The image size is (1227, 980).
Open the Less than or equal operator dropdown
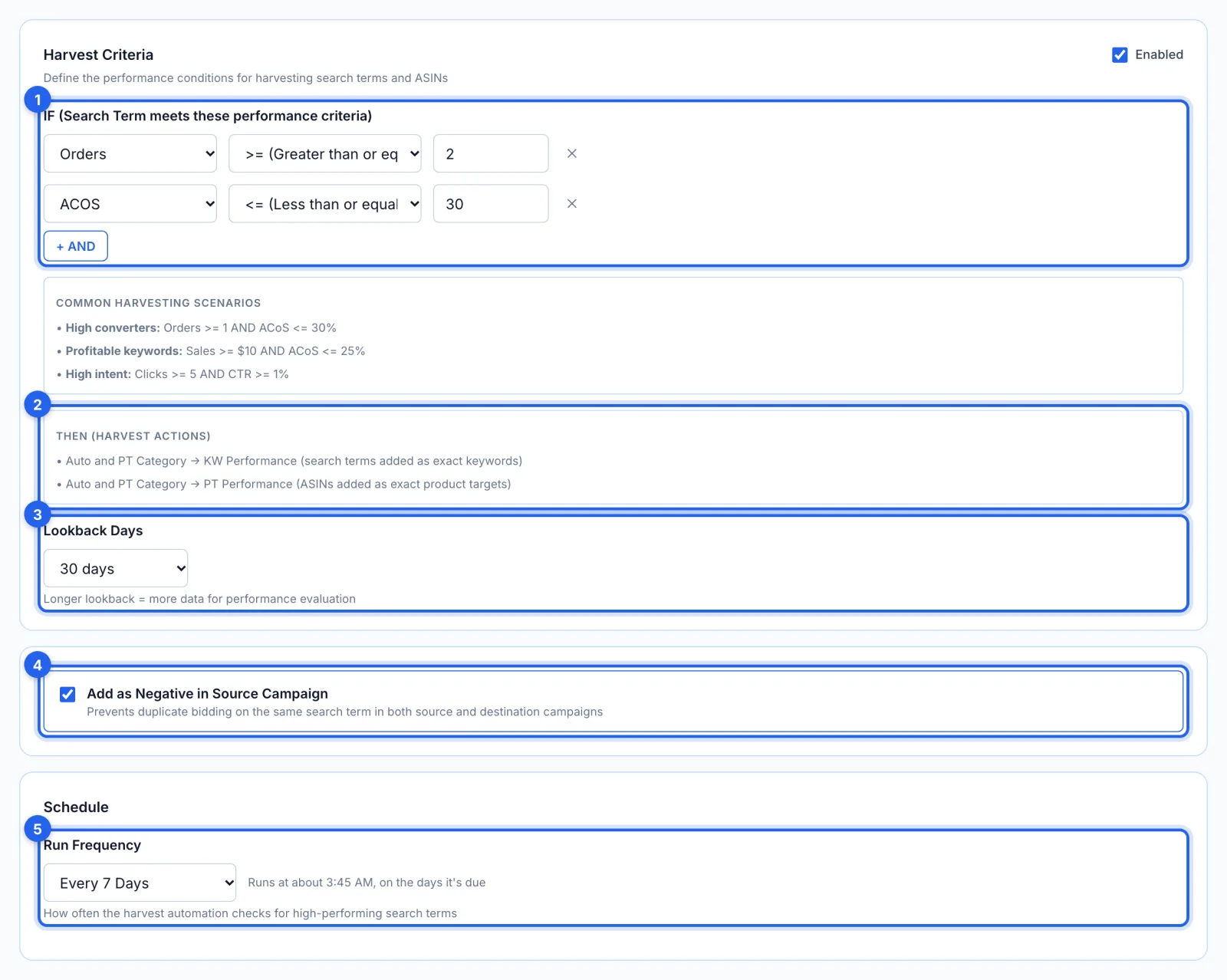pos(325,204)
